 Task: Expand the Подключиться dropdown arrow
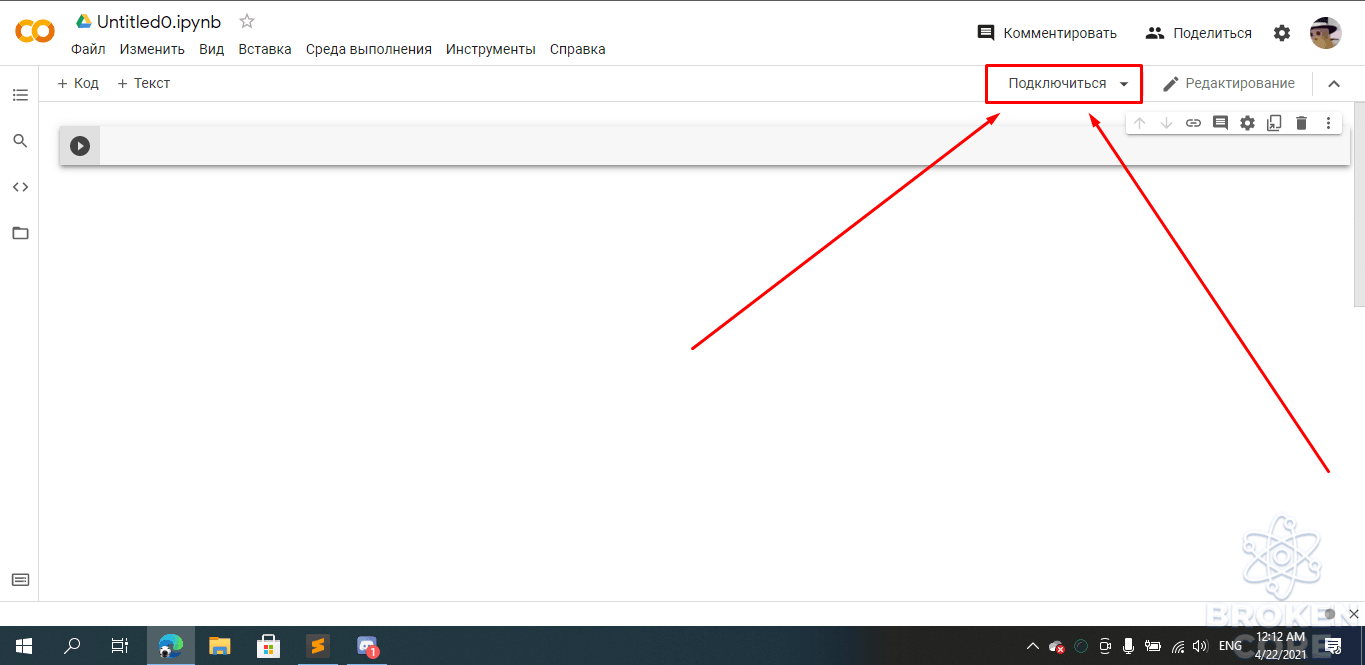coord(1124,84)
